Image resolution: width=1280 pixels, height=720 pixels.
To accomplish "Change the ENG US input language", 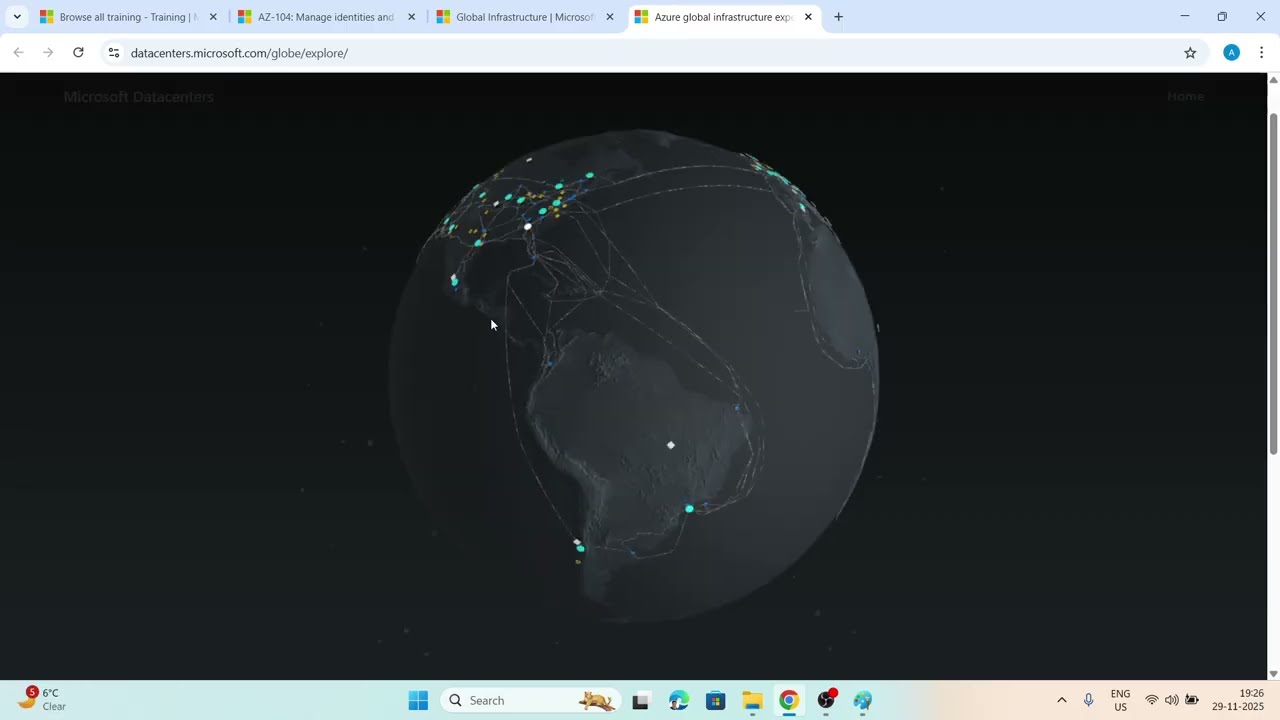I will pyautogui.click(x=1121, y=700).
